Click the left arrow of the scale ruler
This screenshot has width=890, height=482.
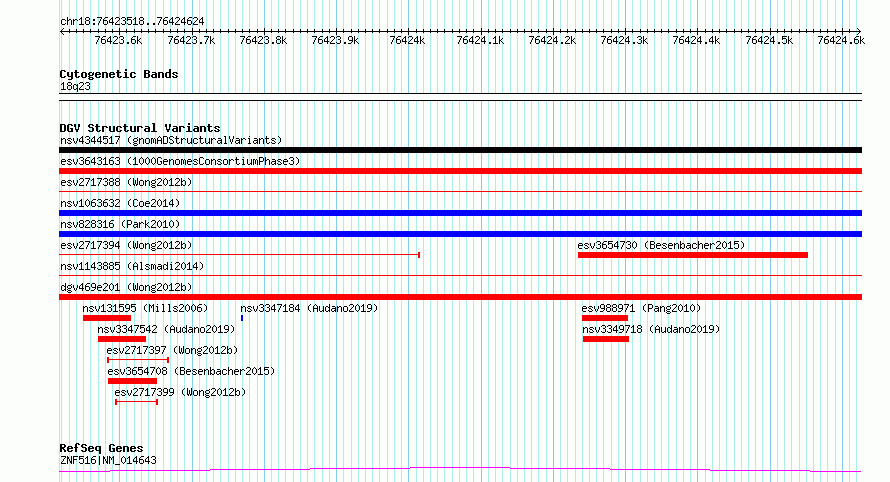tap(62, 32)
